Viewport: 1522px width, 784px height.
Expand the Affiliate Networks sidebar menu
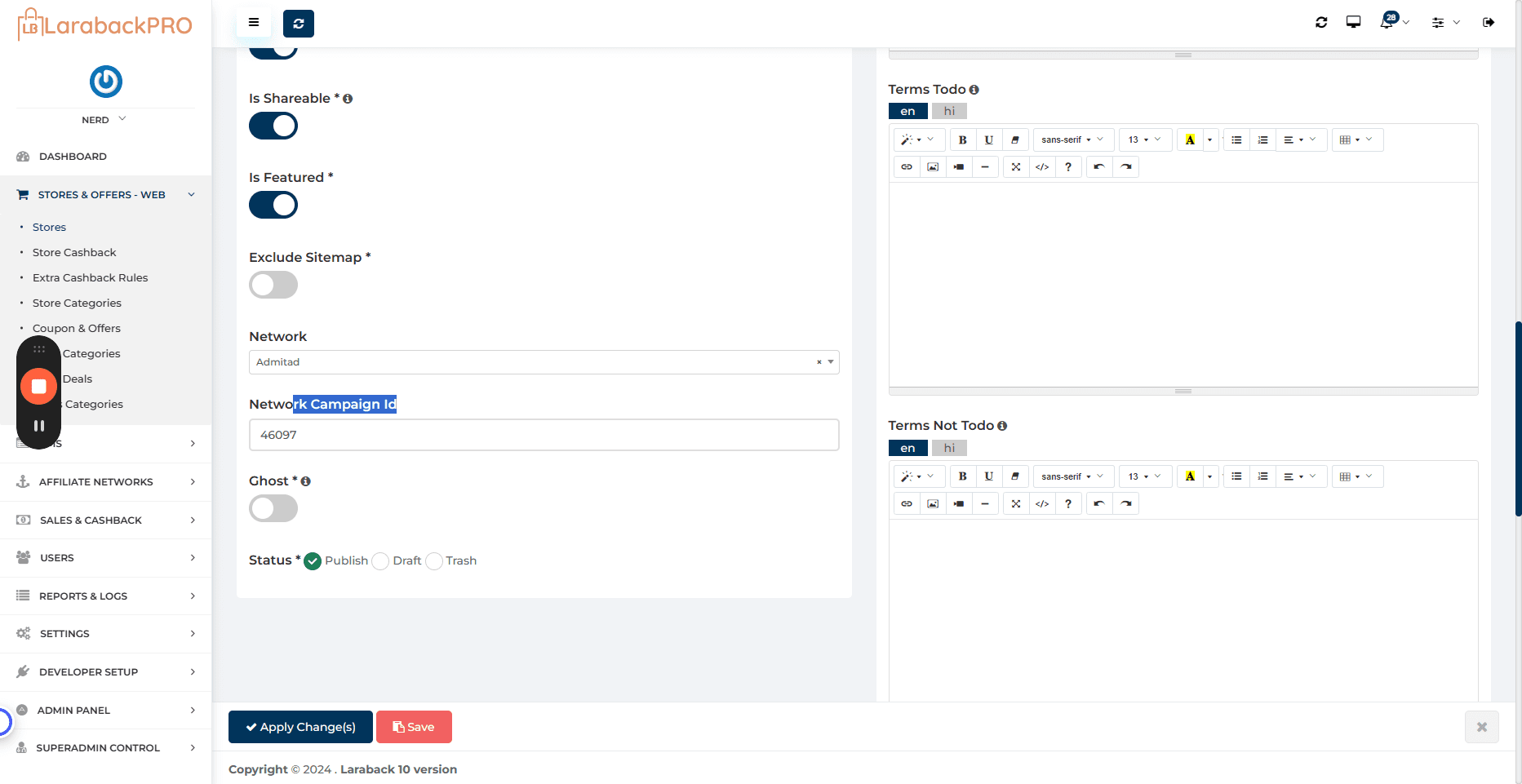pos(106,482)
